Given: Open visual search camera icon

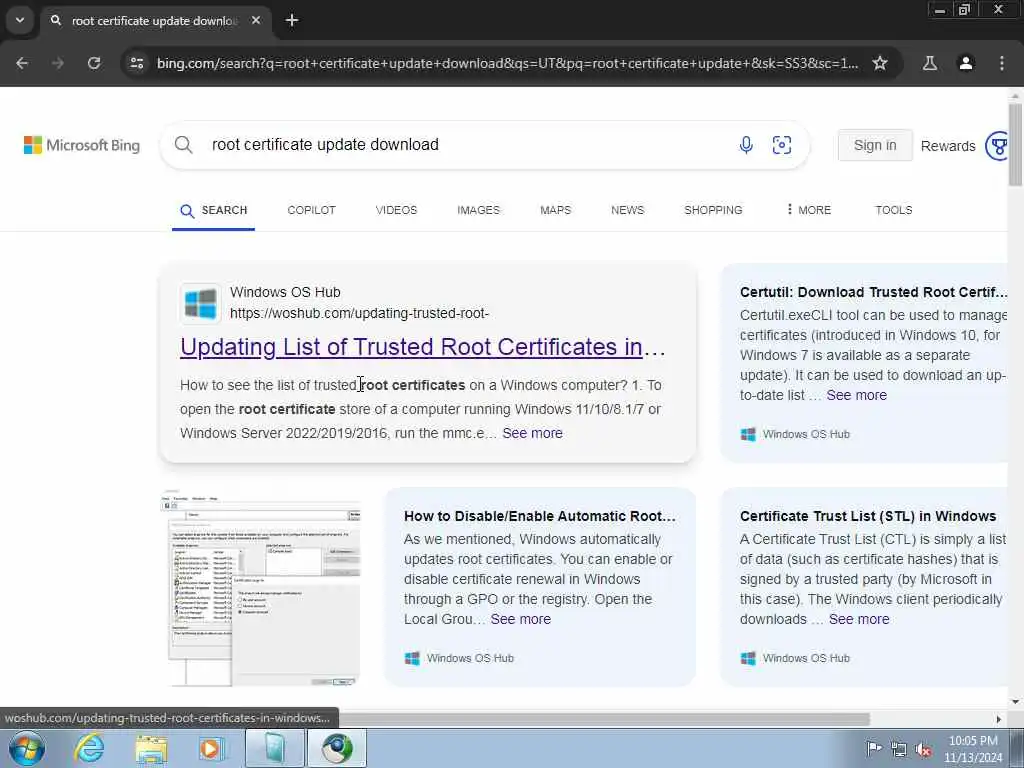Looking at the screenshot, I should 782,145.
